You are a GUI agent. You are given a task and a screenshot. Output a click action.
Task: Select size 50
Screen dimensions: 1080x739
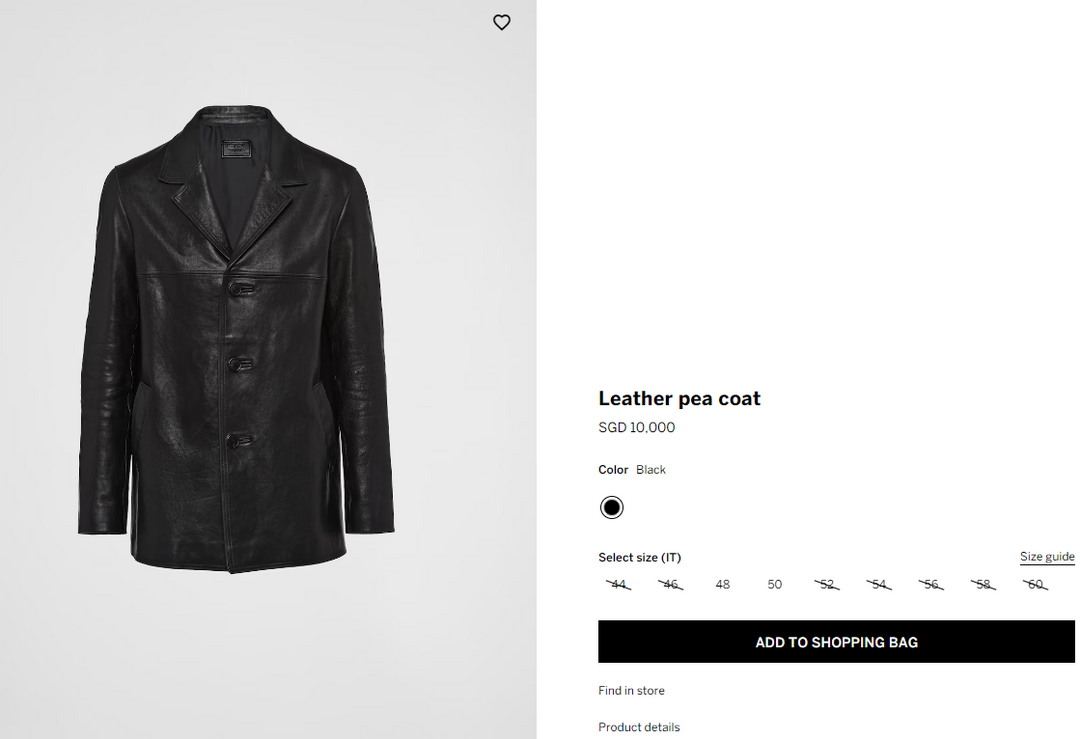pyautogui.click(x=775, y=585)
